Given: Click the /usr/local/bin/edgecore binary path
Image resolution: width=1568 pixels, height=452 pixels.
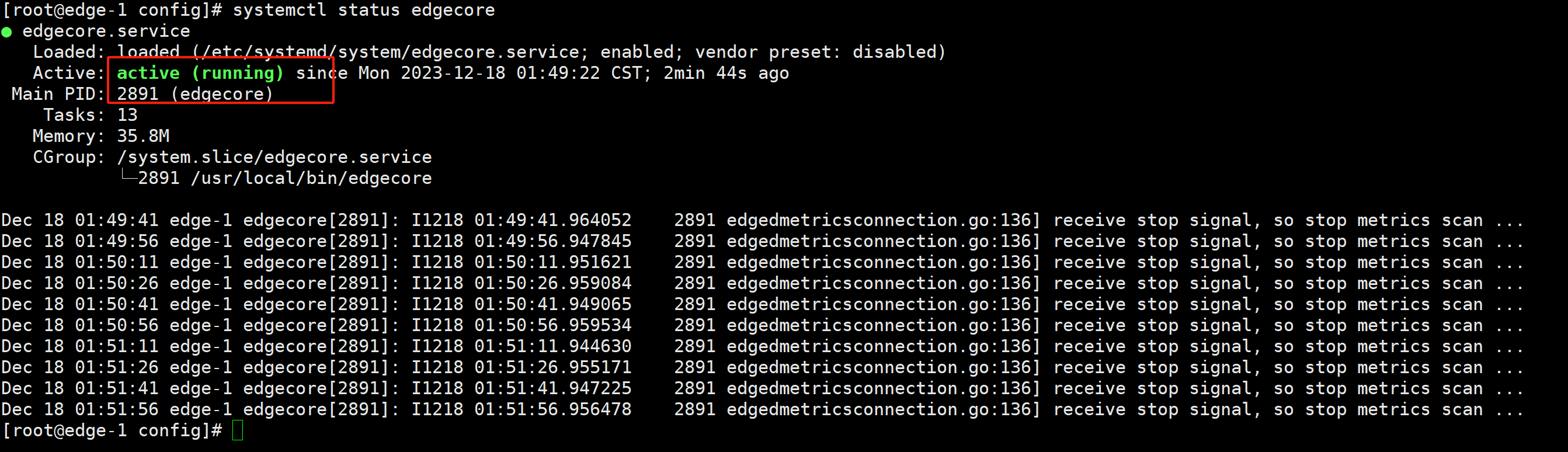Looking at the screenshot, I should [x=311, y=178].
